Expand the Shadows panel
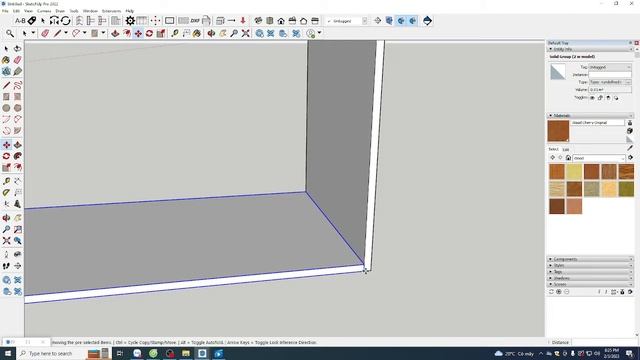Screen dimensions: 640x360 pos(590,278)
